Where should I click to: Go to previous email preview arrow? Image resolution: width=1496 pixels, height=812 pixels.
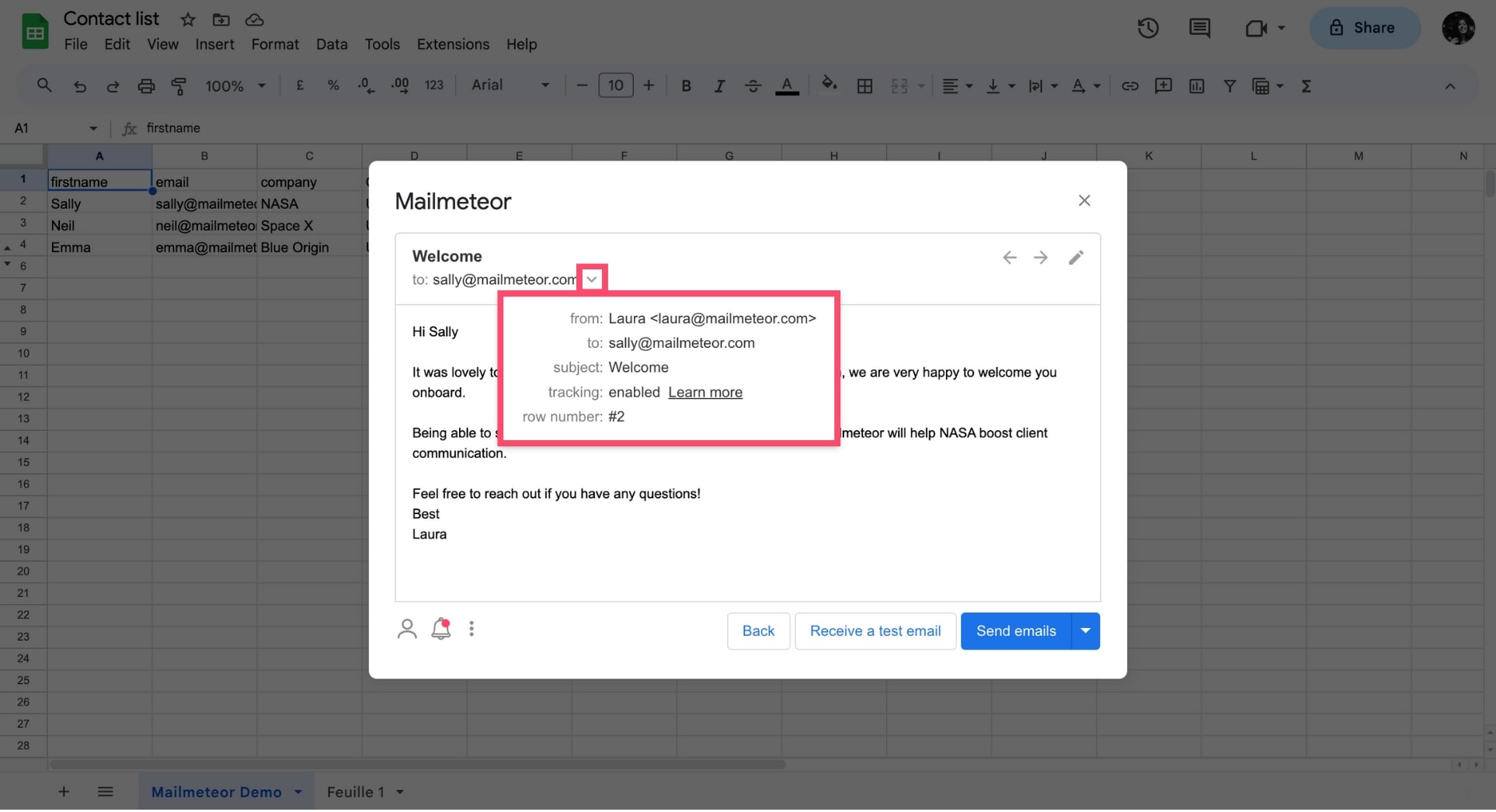coord(1009,258)
